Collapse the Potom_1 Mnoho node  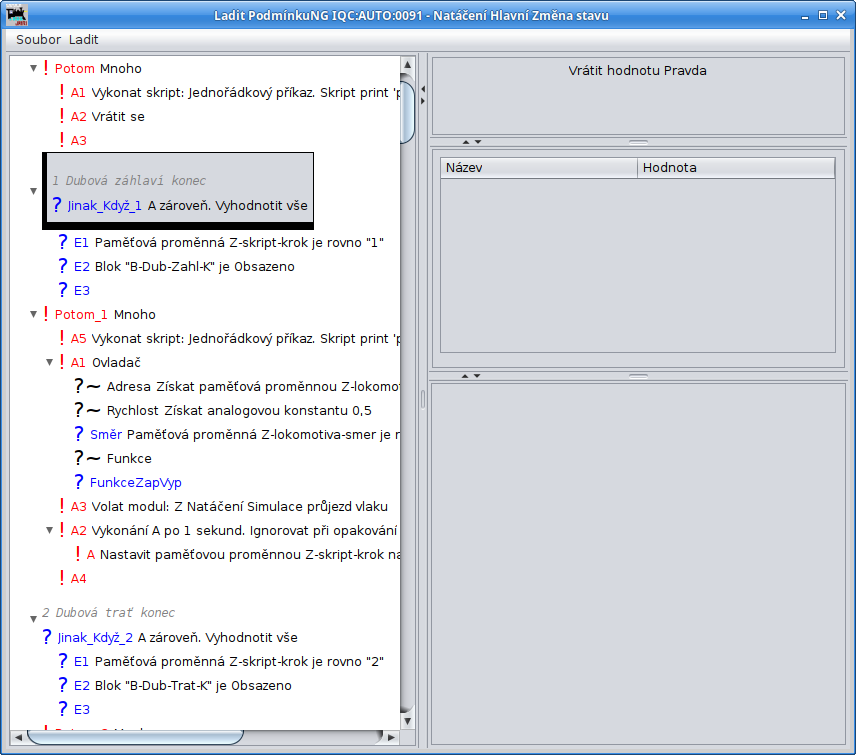33,314
